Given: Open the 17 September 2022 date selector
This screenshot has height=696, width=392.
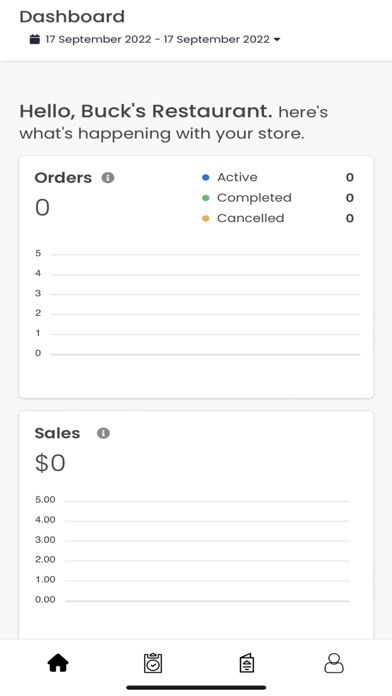Looking at the screenshot, I should (x=154, y=39).
